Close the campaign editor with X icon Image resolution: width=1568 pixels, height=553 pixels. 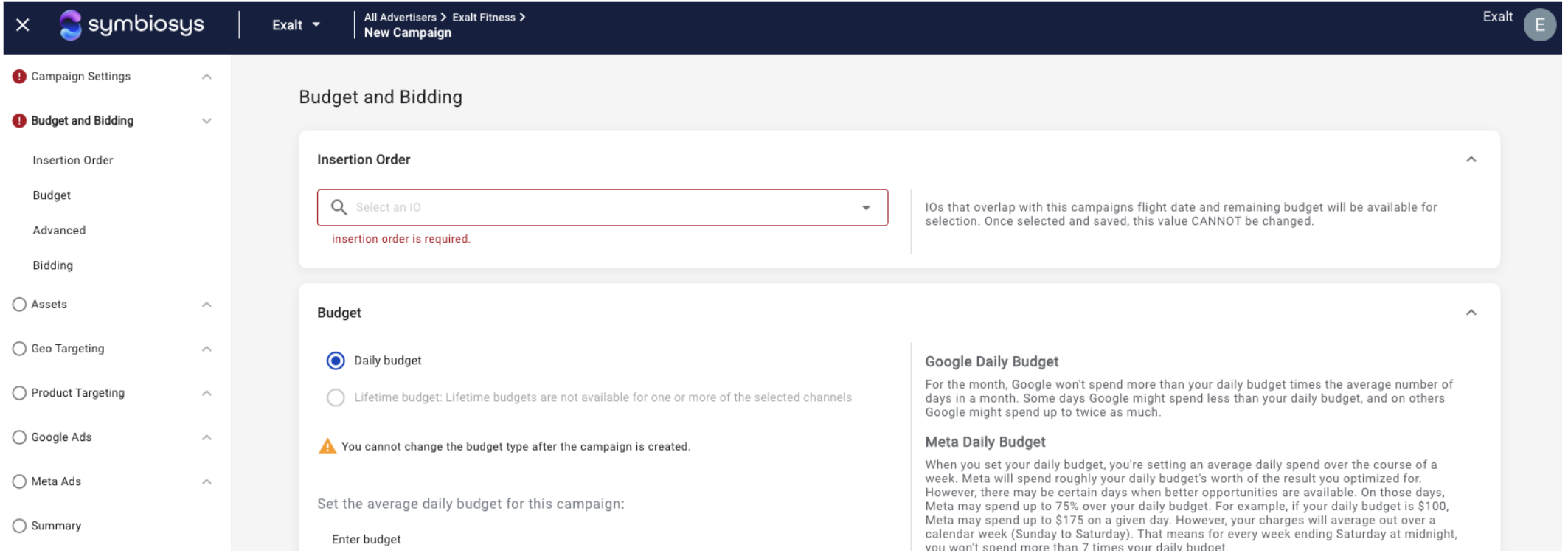point(23,25)
